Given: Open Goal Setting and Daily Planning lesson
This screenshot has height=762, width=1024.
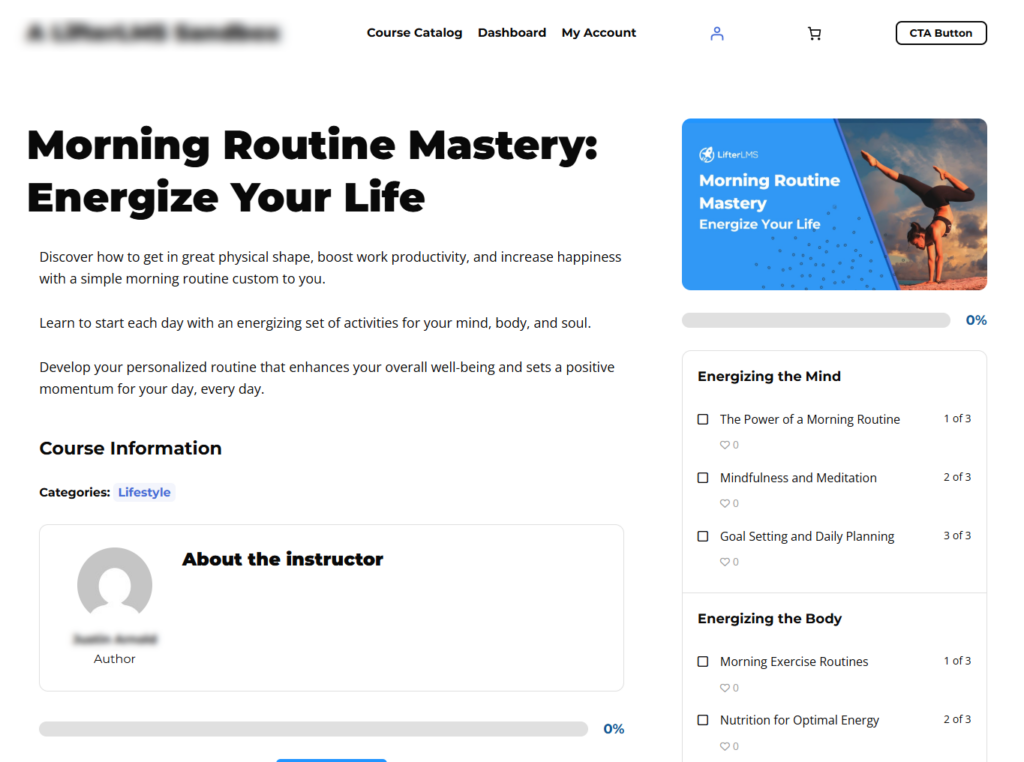Looking at the screenshot, I should (x=807, y=536).
